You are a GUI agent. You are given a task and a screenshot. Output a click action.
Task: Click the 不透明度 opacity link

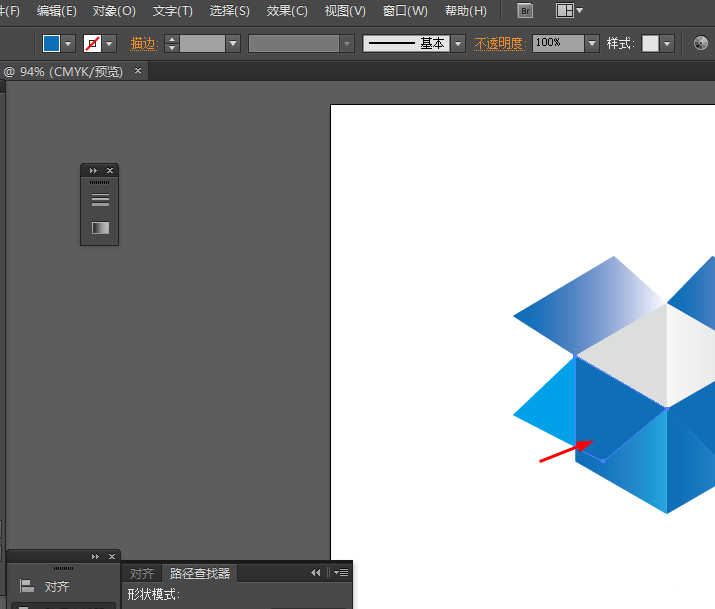click(x=499, y=44)
